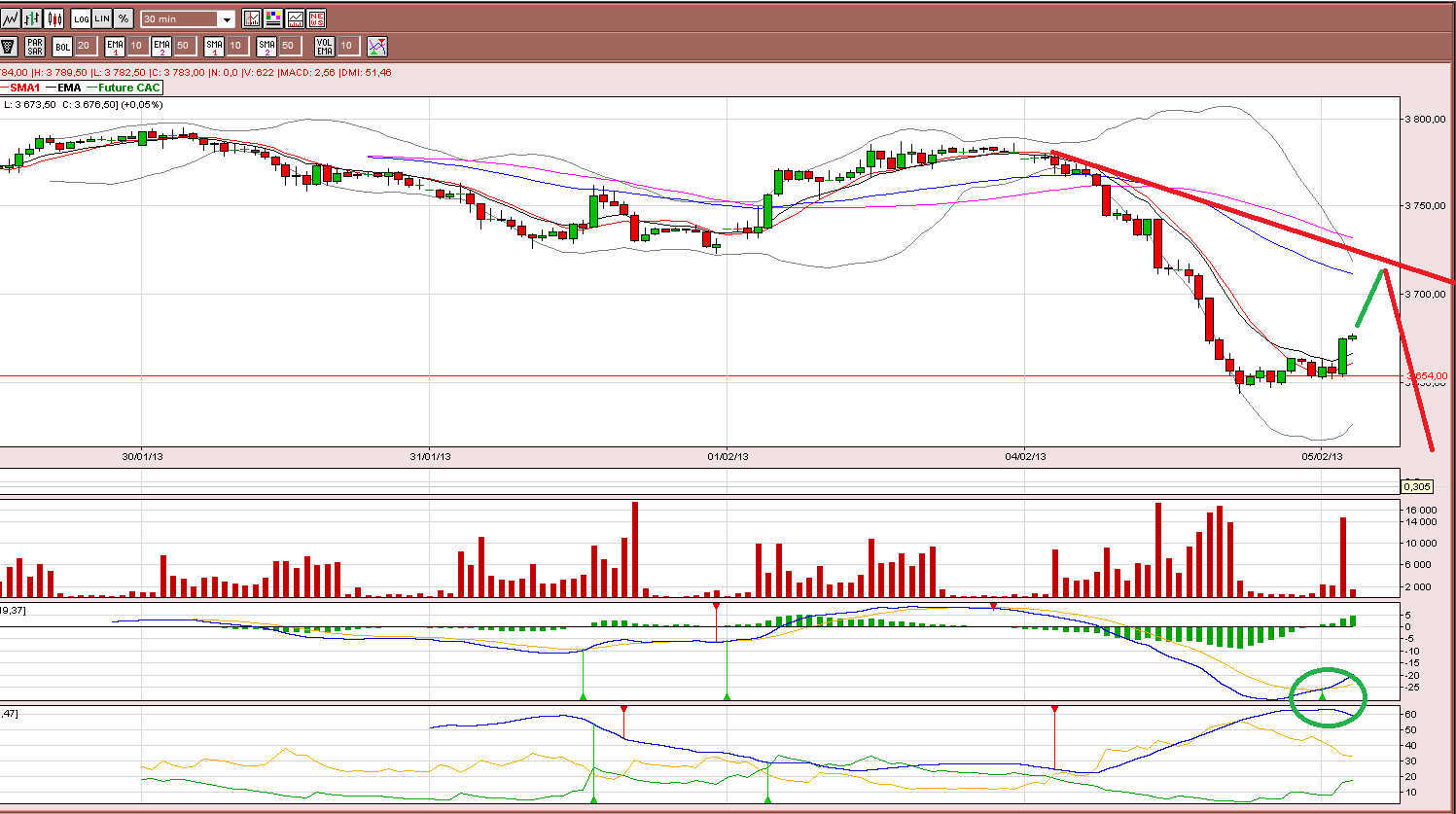Open the color palette settings icon
The image size is (1456, 814).
click(x=273, y=18)
